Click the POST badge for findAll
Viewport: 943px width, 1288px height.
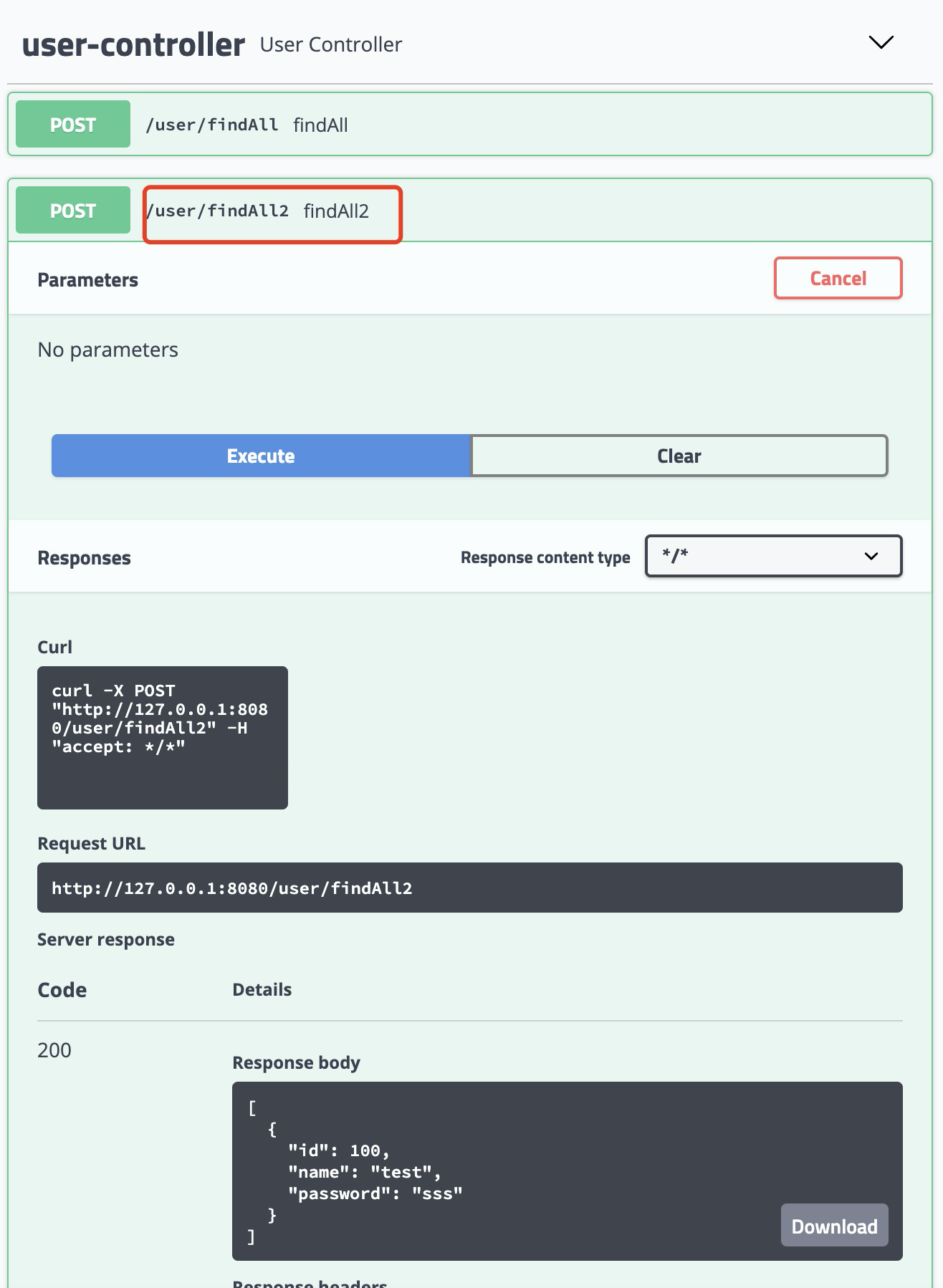pos(73,125)
